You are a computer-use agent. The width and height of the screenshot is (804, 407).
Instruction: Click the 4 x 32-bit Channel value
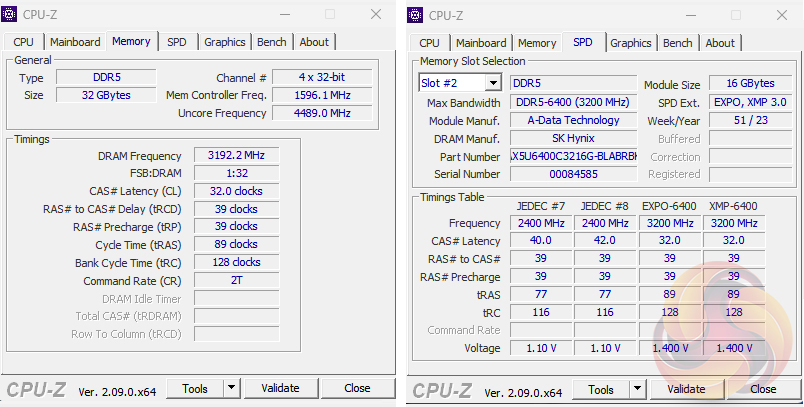pos(322,77)
